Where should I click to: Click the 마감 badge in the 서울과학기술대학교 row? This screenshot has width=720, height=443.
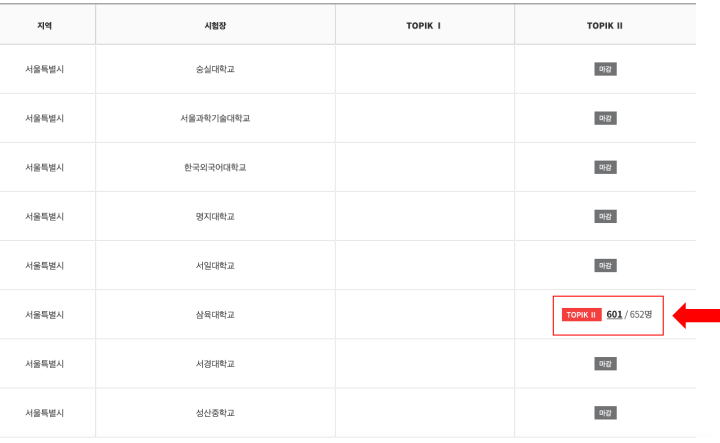tap(605, 118)
